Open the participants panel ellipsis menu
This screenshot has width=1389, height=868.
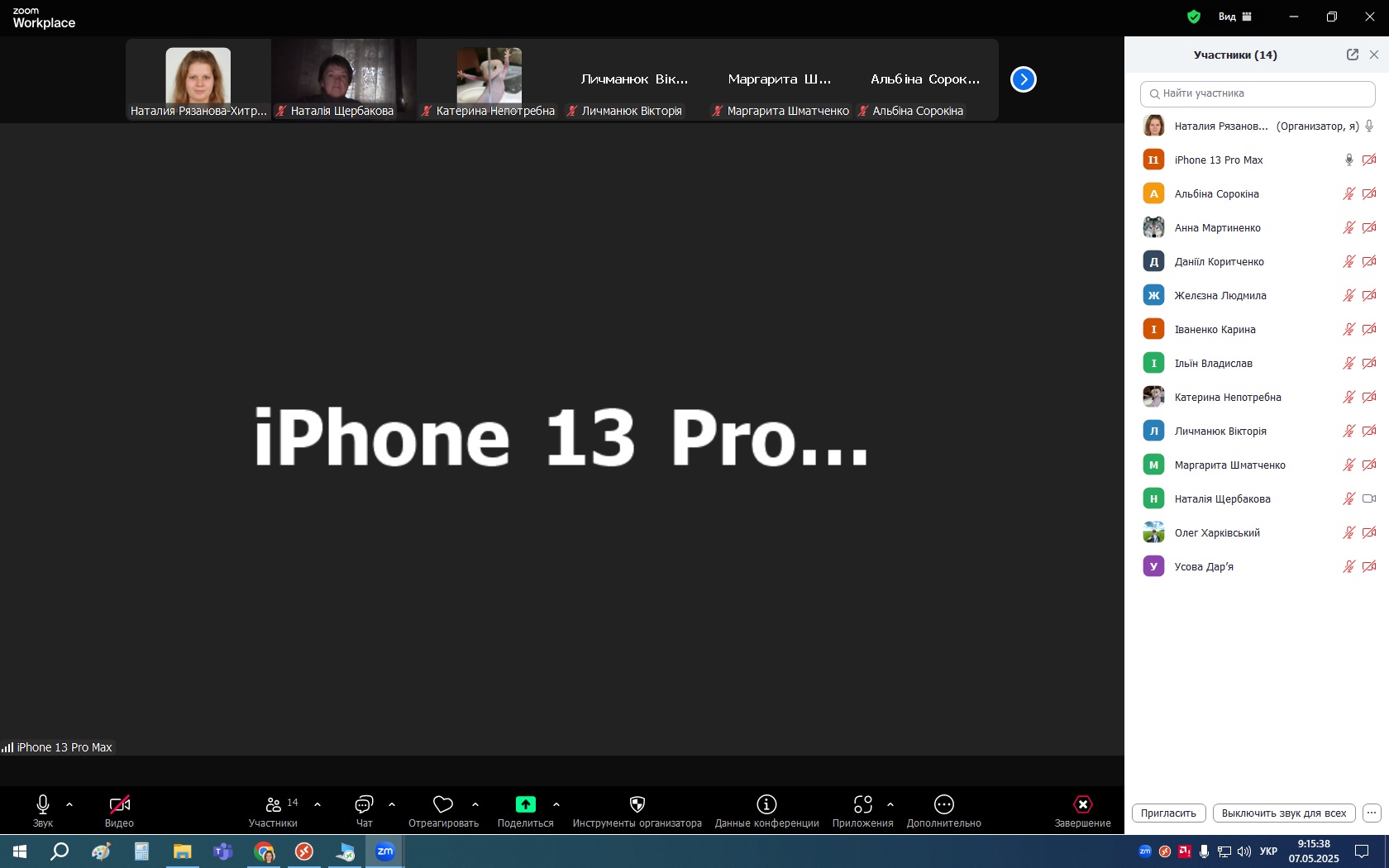point(1372,813)
